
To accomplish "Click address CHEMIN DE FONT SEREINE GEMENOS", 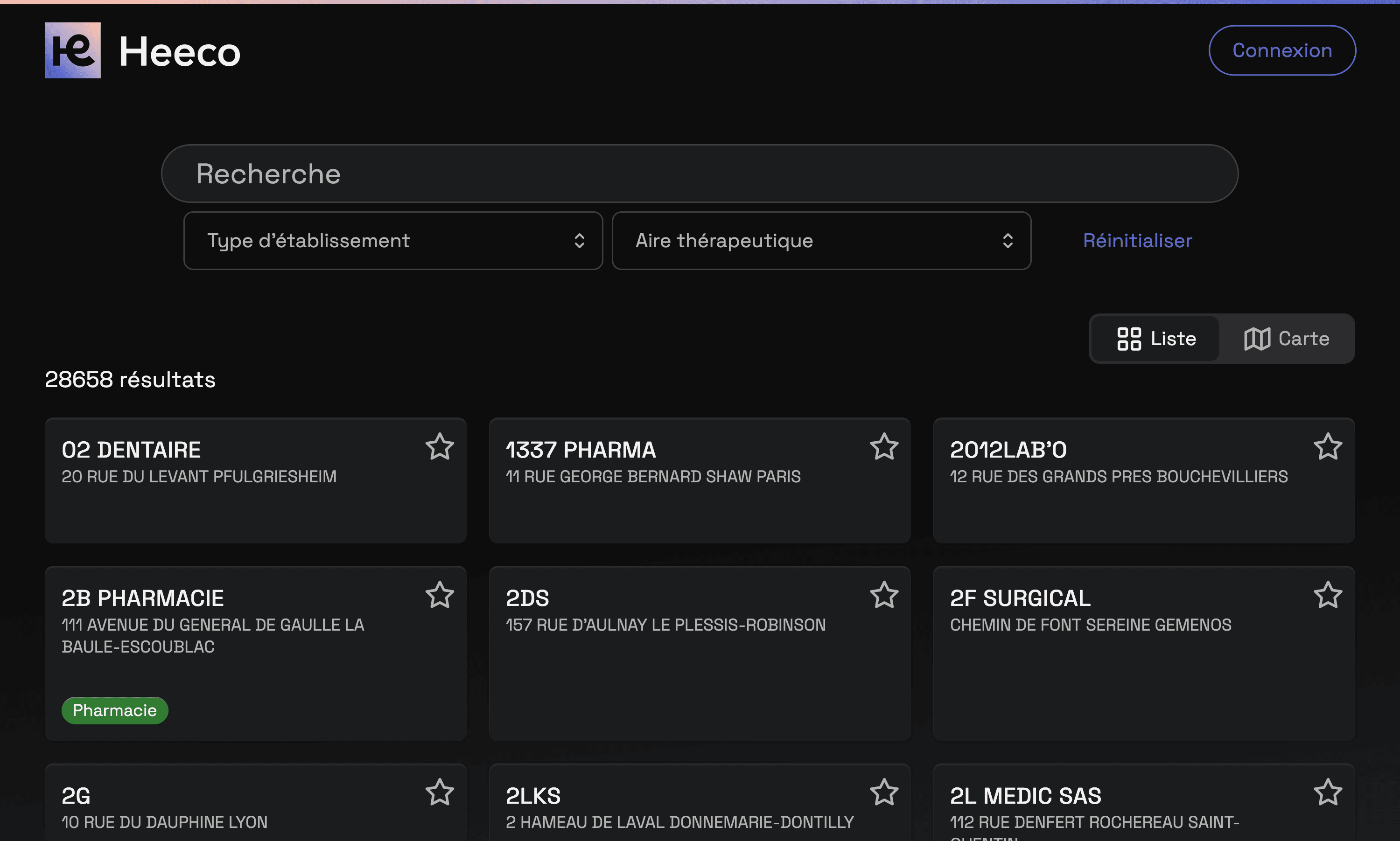I will 1091,625.
